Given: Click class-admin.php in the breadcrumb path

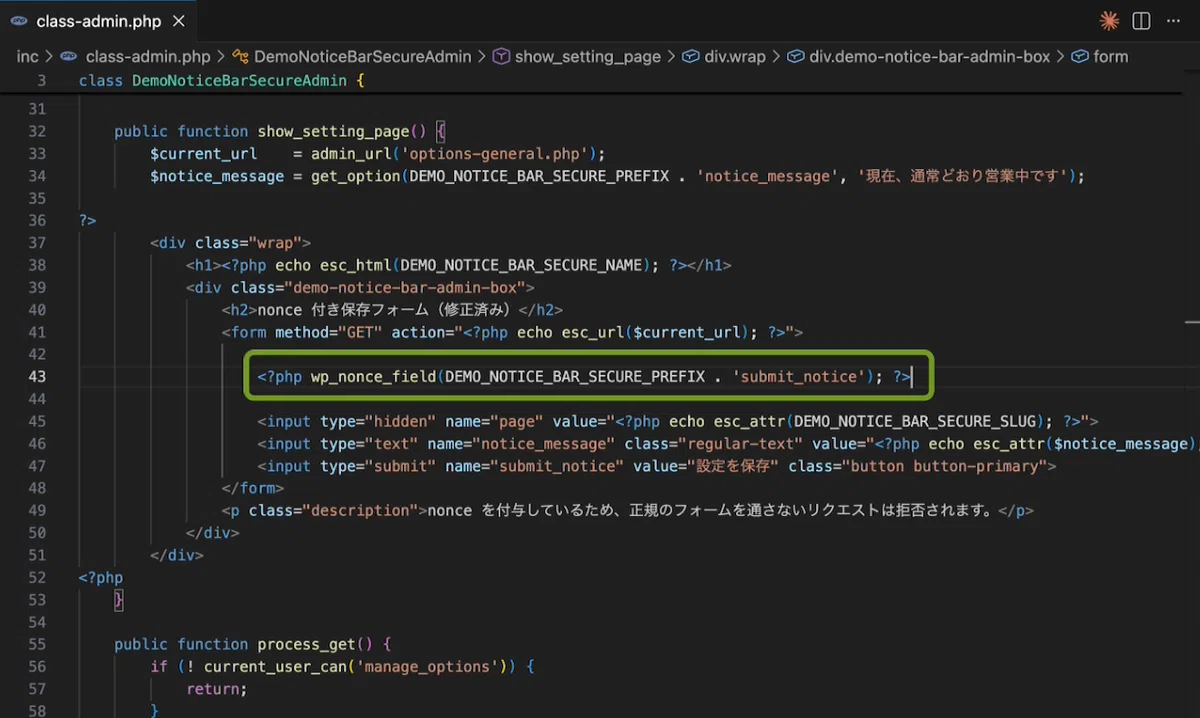Looking at the screenshot, I should [x=148, y=57].
